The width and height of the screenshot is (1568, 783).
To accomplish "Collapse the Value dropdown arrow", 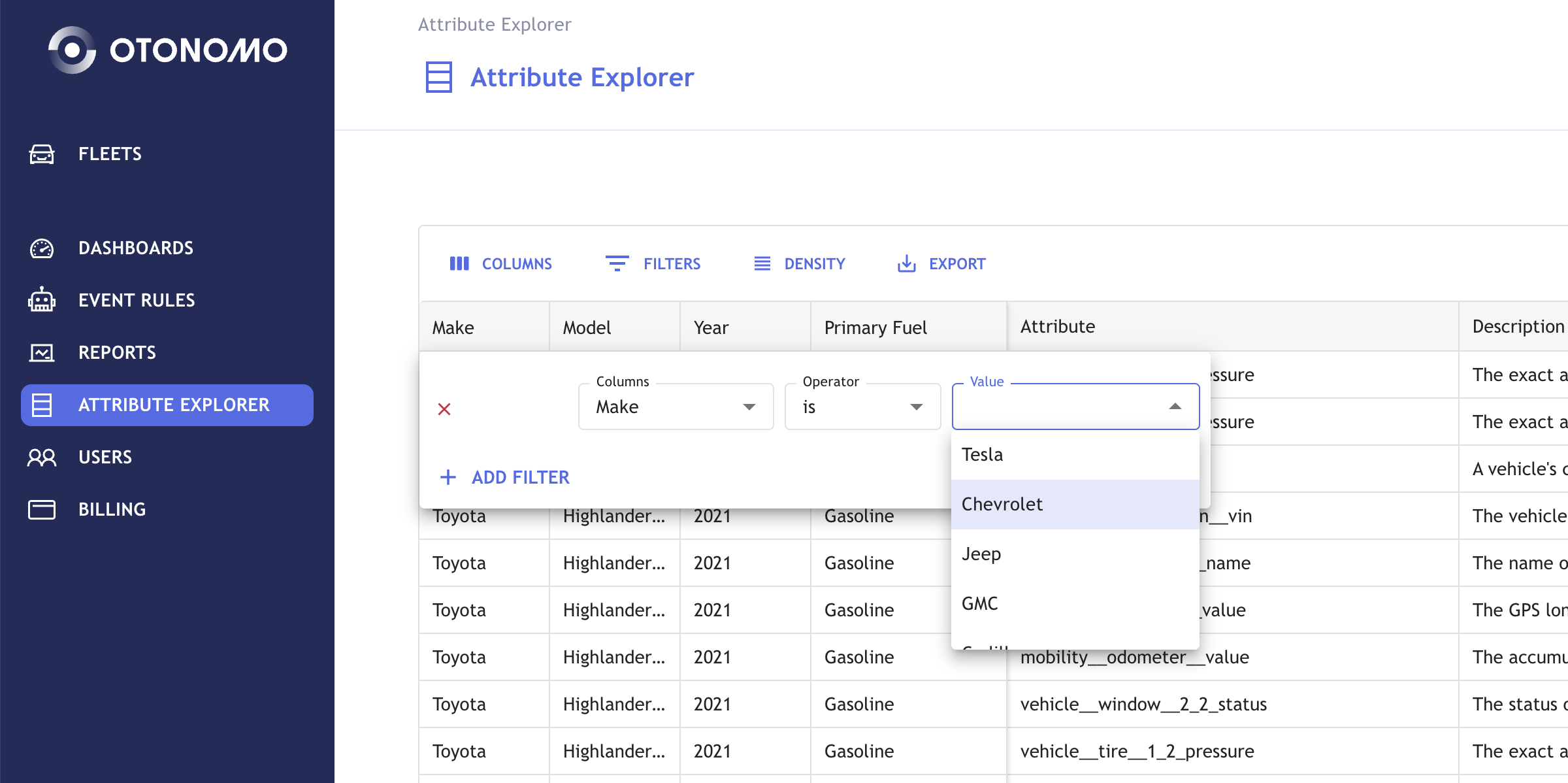I will click(1175, 407).
